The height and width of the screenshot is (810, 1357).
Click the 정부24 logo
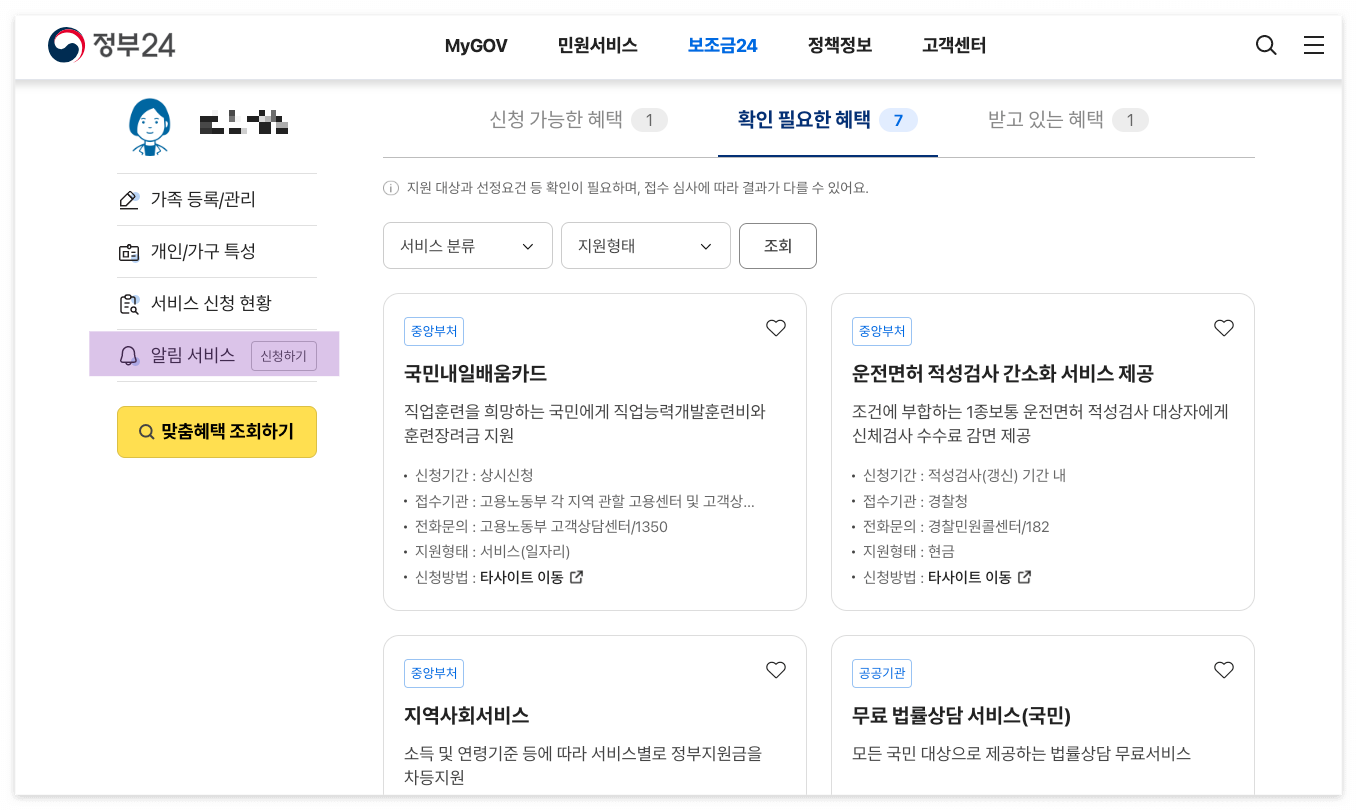point(112,45)
